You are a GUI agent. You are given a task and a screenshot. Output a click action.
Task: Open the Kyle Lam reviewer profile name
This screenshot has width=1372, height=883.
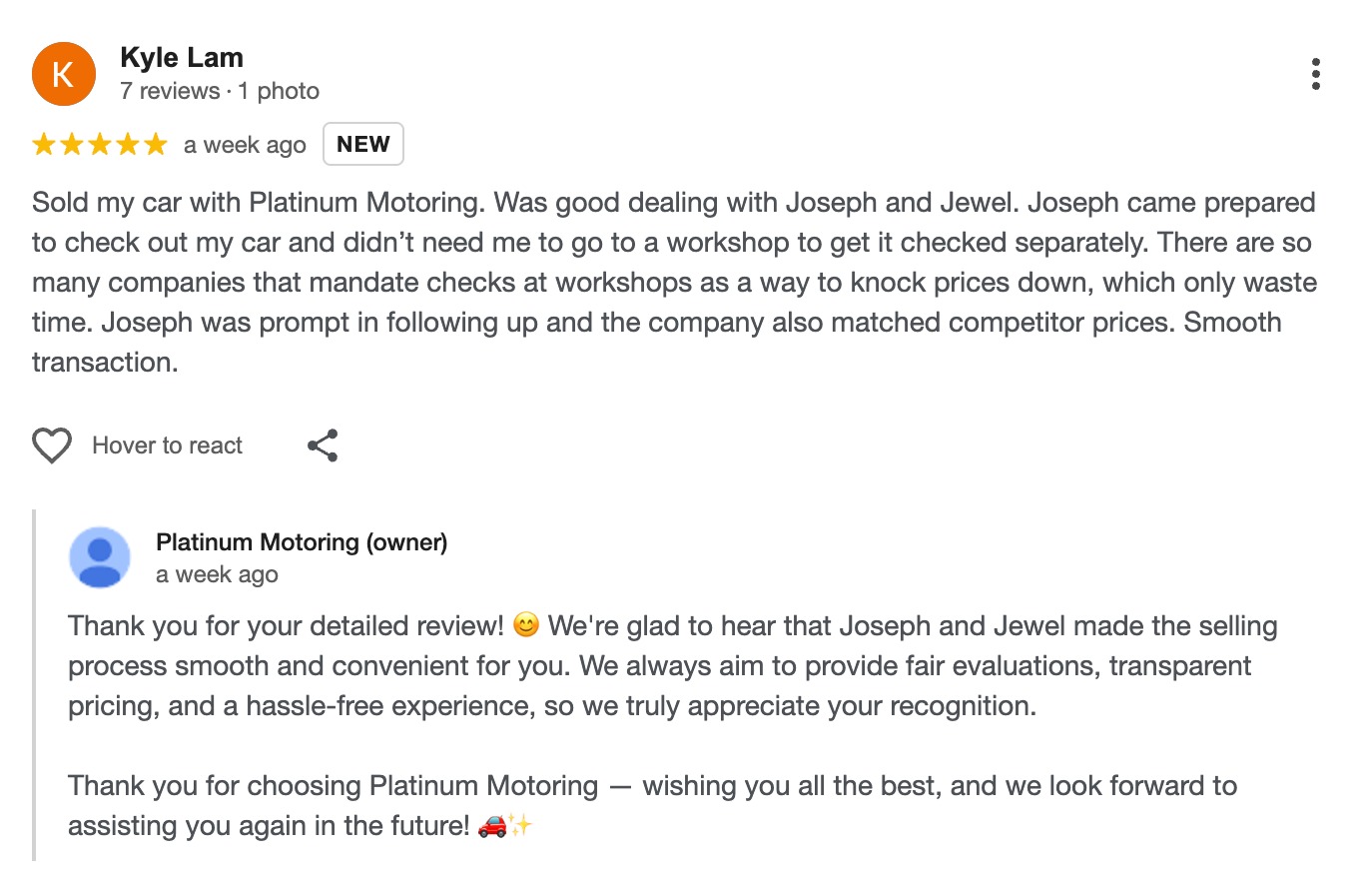[x=182, y=58]
